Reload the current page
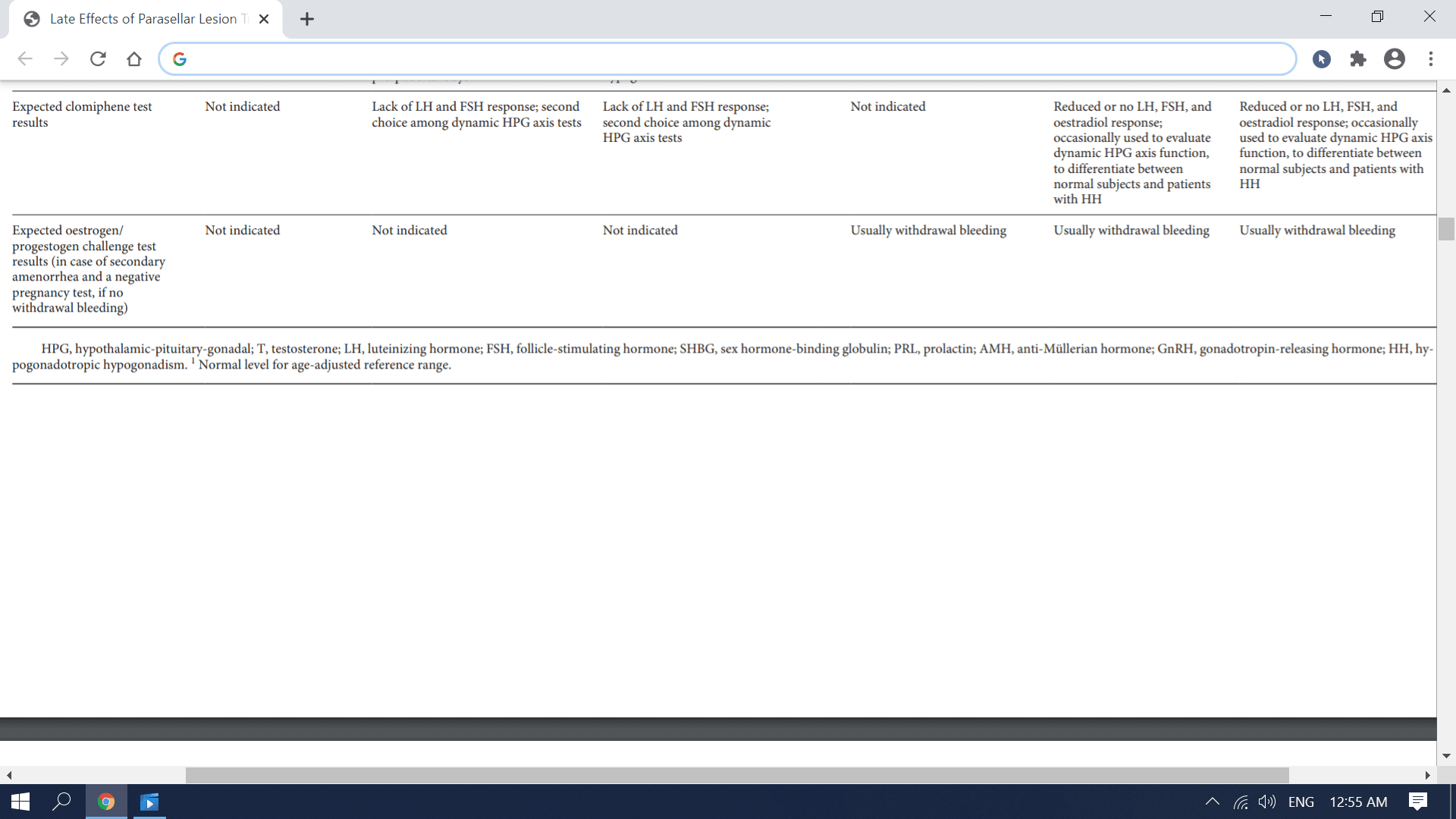 pyautogui.click(x=98, y=59)
